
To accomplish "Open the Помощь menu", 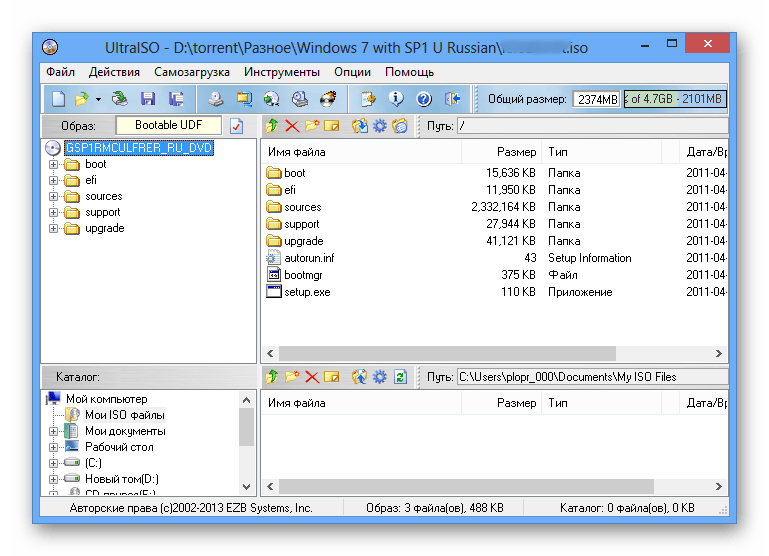I will (410, 72).
